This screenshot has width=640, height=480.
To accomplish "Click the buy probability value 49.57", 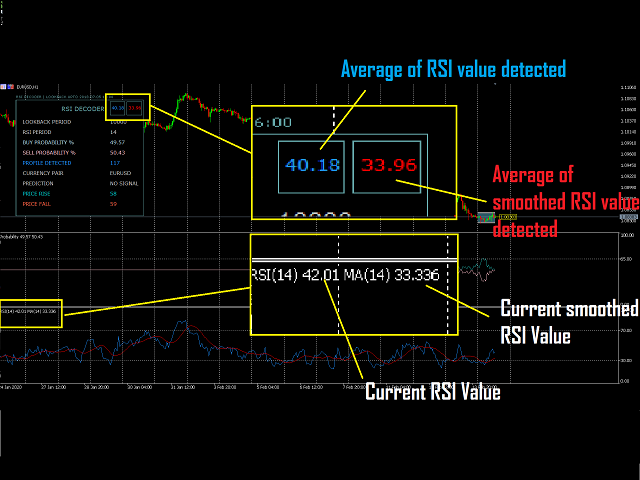I will 117,142.
